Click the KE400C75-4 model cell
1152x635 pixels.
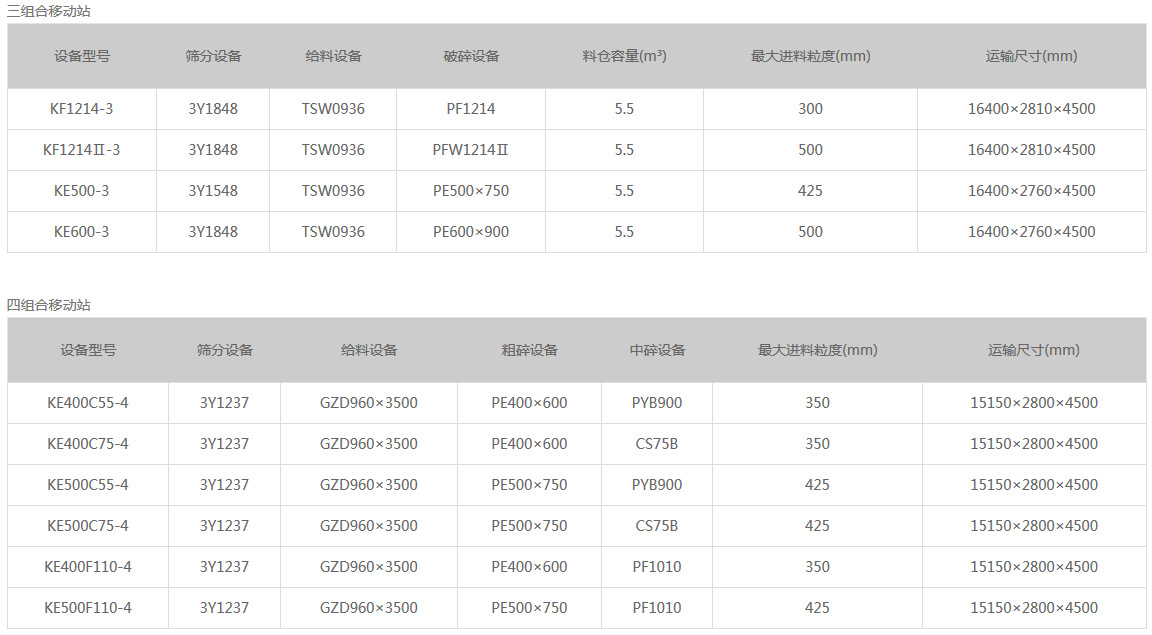pos(88,444)
